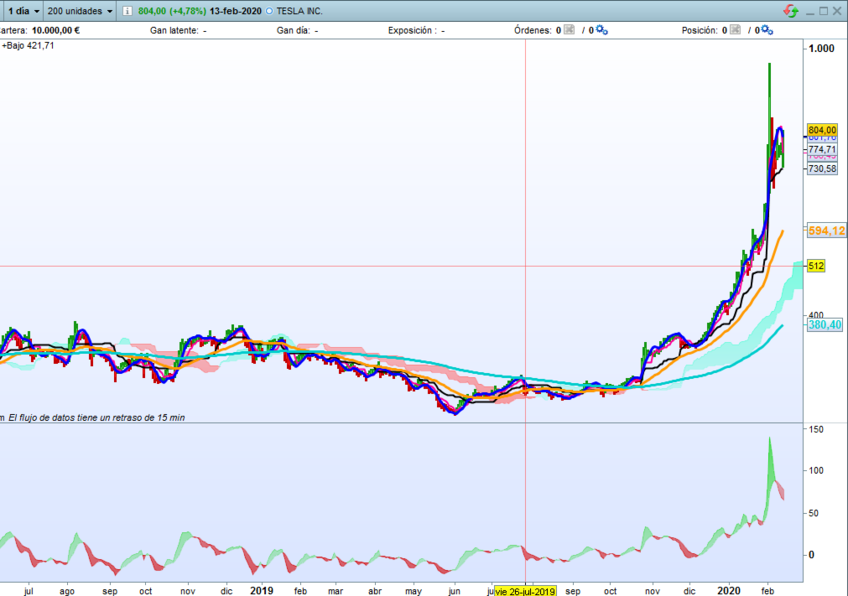Open the '1 día' timeframe dropdown
The width and height of the screenshot is (848, 596).
coord(24,11)
